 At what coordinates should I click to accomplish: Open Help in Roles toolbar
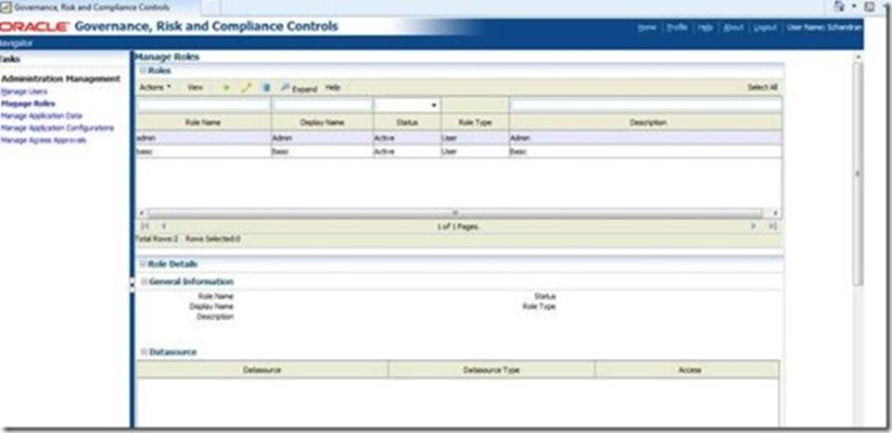click(x=333, y=88)
